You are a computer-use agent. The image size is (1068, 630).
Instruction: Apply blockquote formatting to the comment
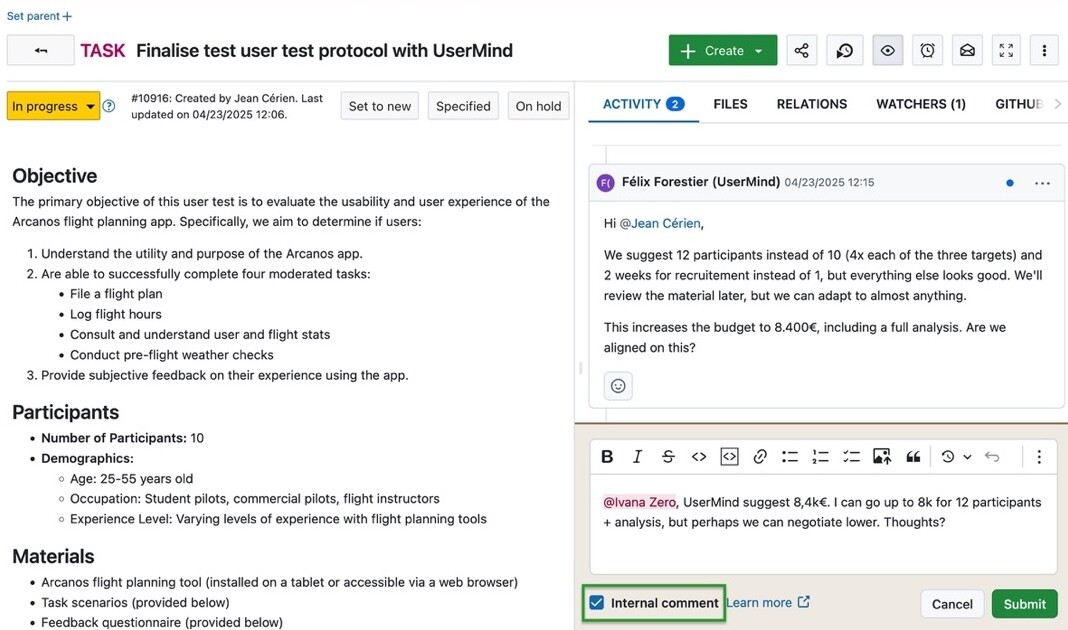(x=912, y=456)
